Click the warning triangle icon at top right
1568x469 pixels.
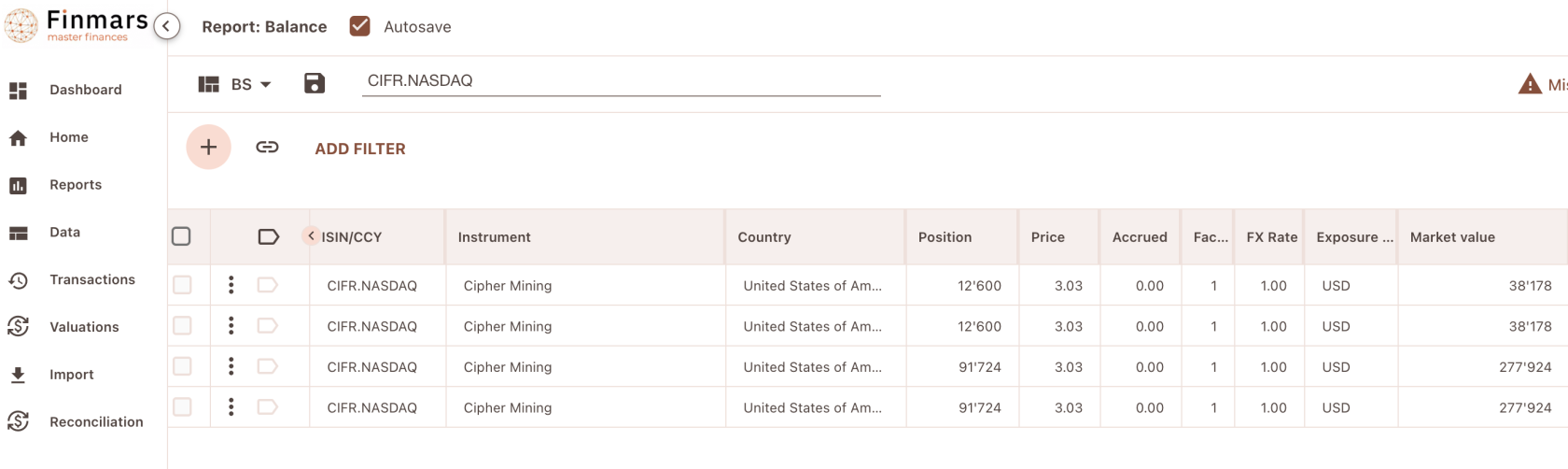[1530, 84]
